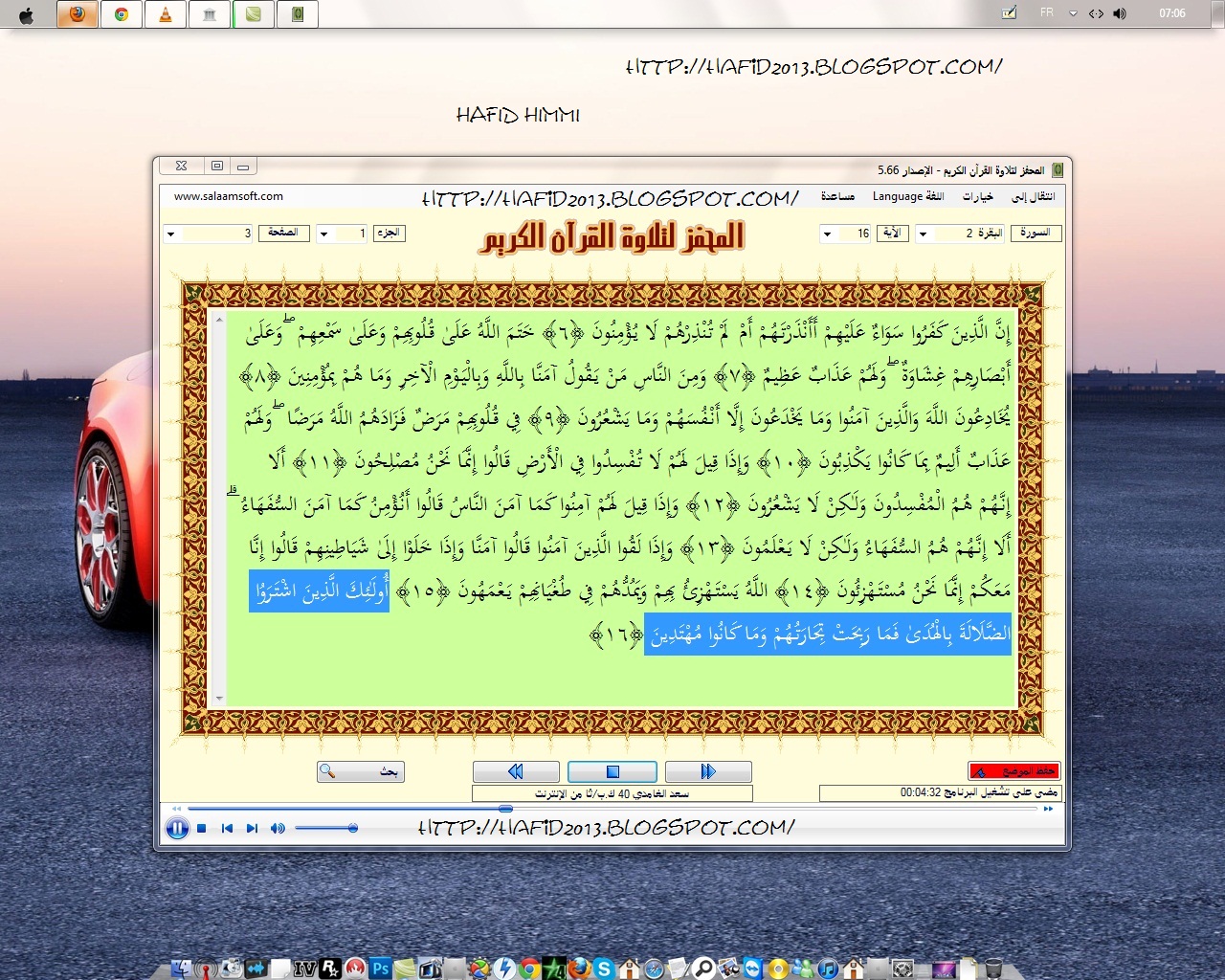
Task: Click the 07:06 clock
Action: tap(1171, 13)
